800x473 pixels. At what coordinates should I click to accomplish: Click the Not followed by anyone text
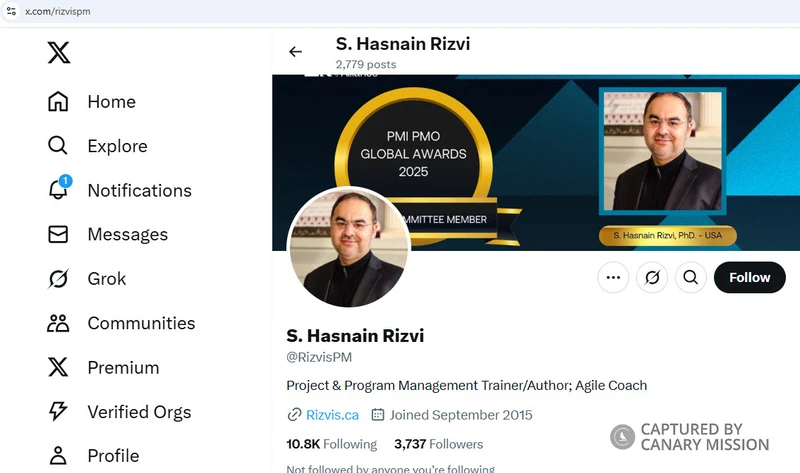[390, 468]
